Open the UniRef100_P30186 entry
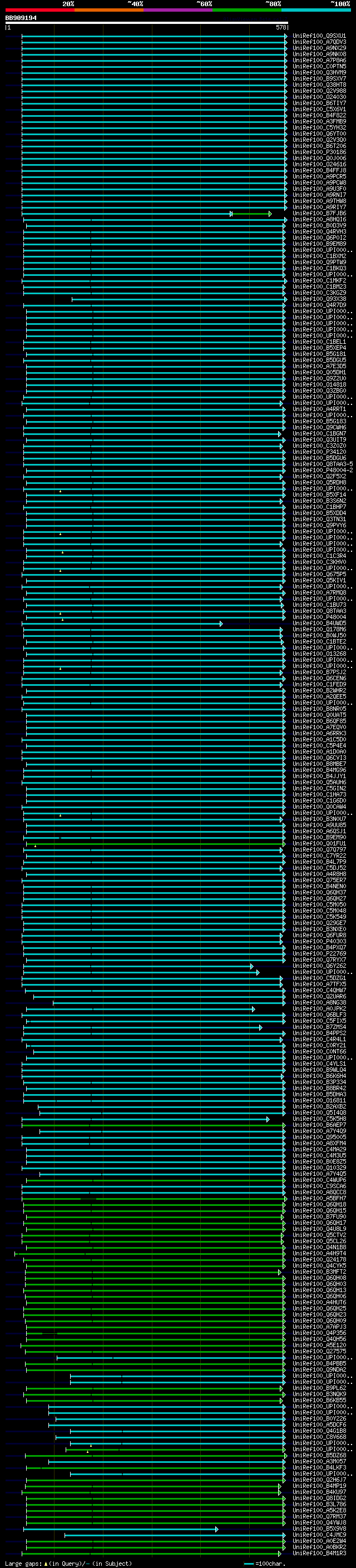Screen dimensions: 356x1568 click(319, 152)
